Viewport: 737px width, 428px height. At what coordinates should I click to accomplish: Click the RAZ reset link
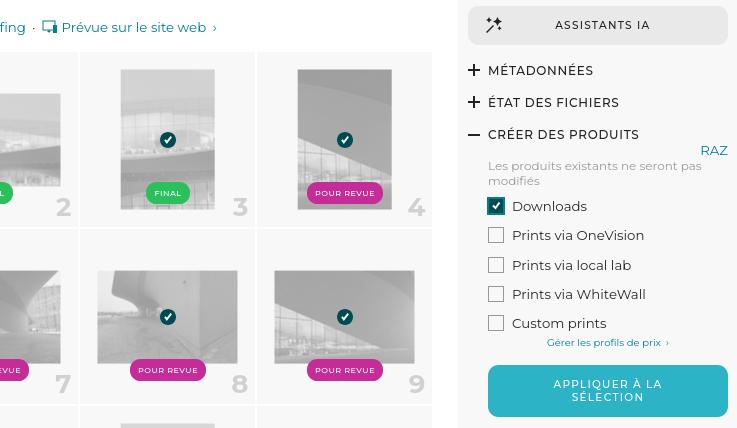(713, 150)
